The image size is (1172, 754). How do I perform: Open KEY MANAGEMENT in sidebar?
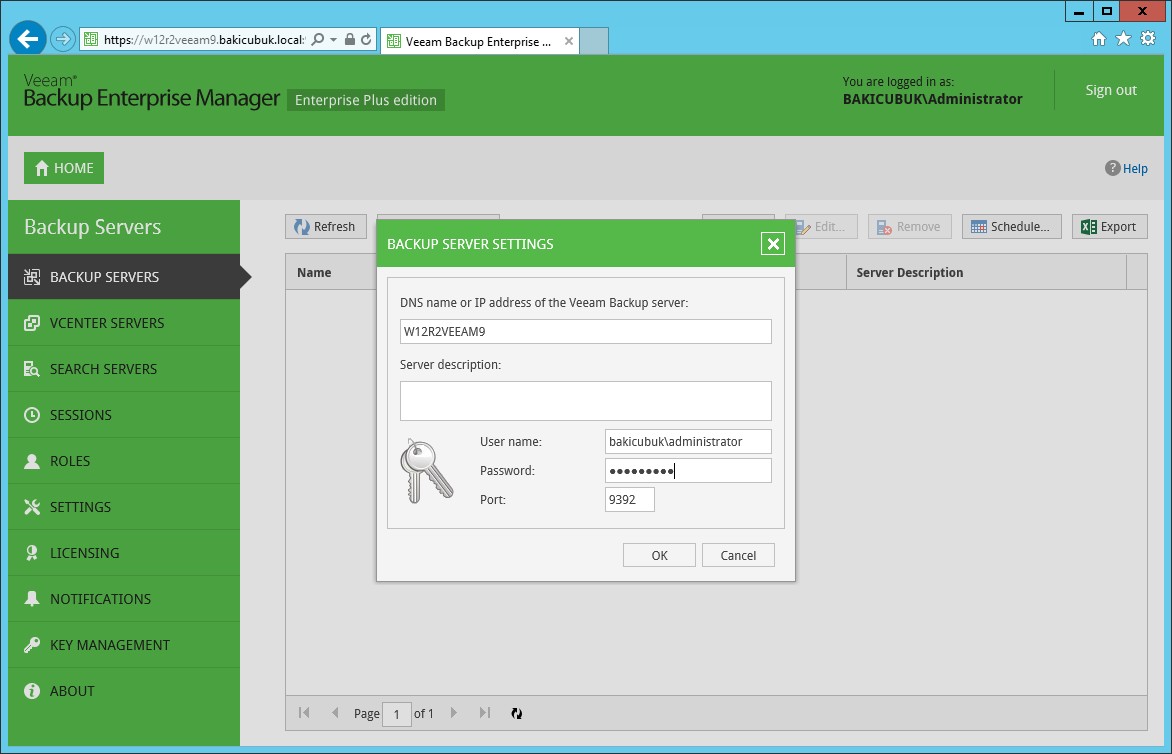click(x=124, y=645)
